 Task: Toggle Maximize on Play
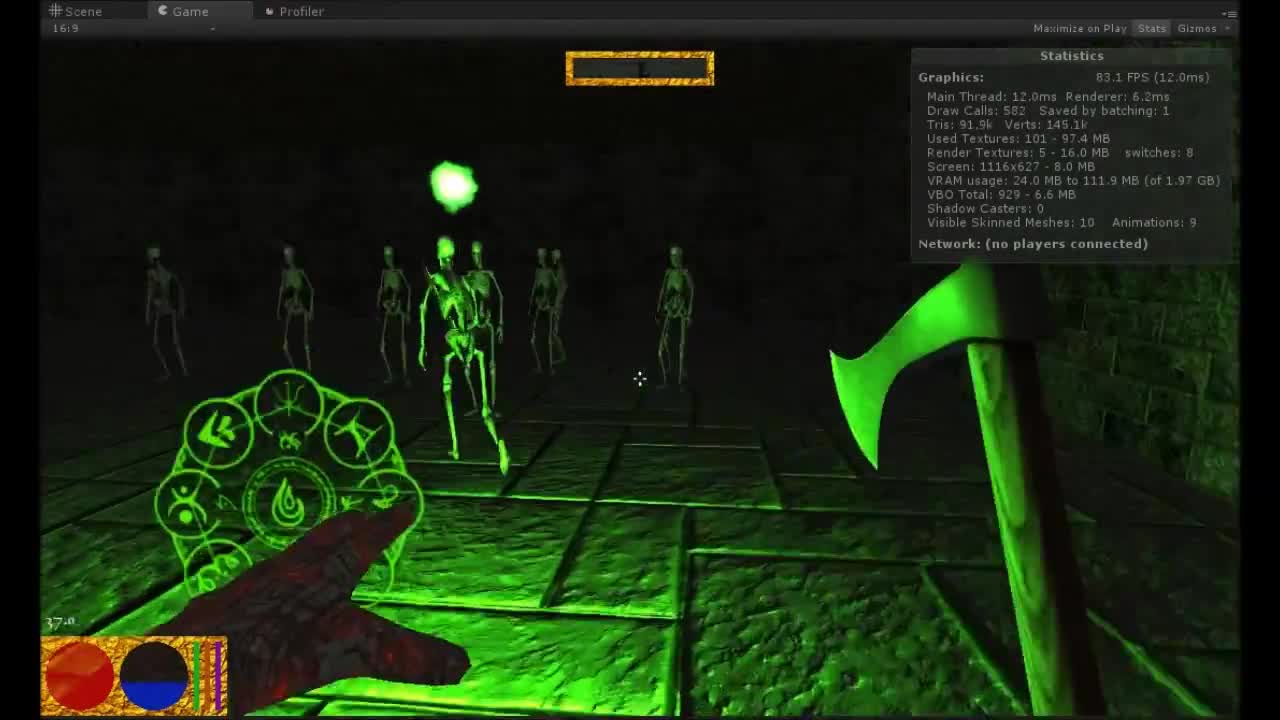tap(1078, 28)
